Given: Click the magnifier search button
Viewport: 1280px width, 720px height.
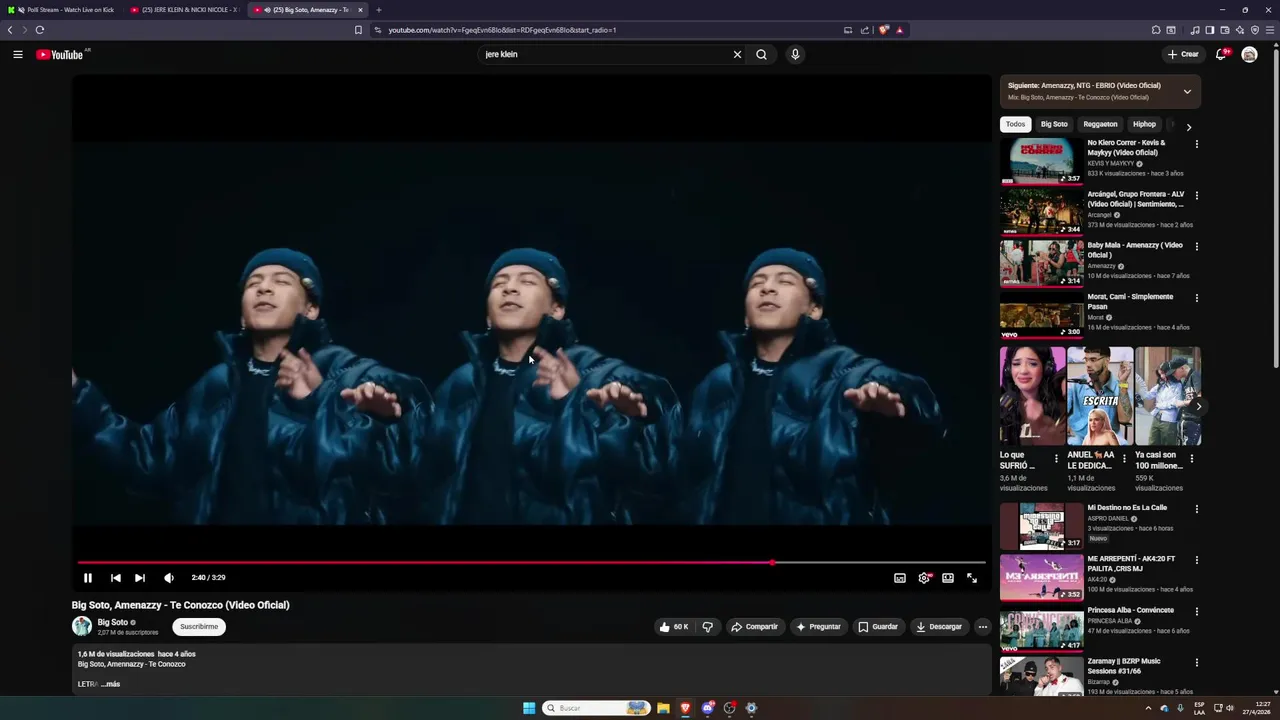Looking at the screenshot, I should 761,54.
